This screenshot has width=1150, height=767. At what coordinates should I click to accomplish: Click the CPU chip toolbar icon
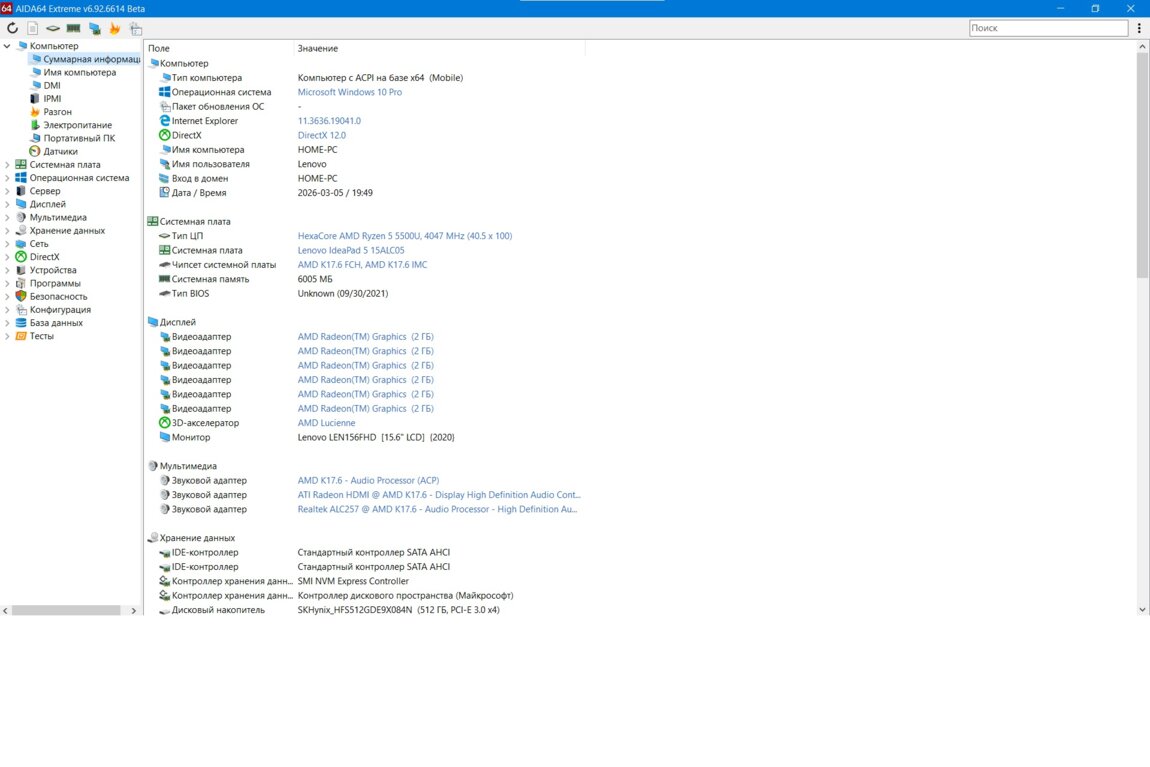53,29
